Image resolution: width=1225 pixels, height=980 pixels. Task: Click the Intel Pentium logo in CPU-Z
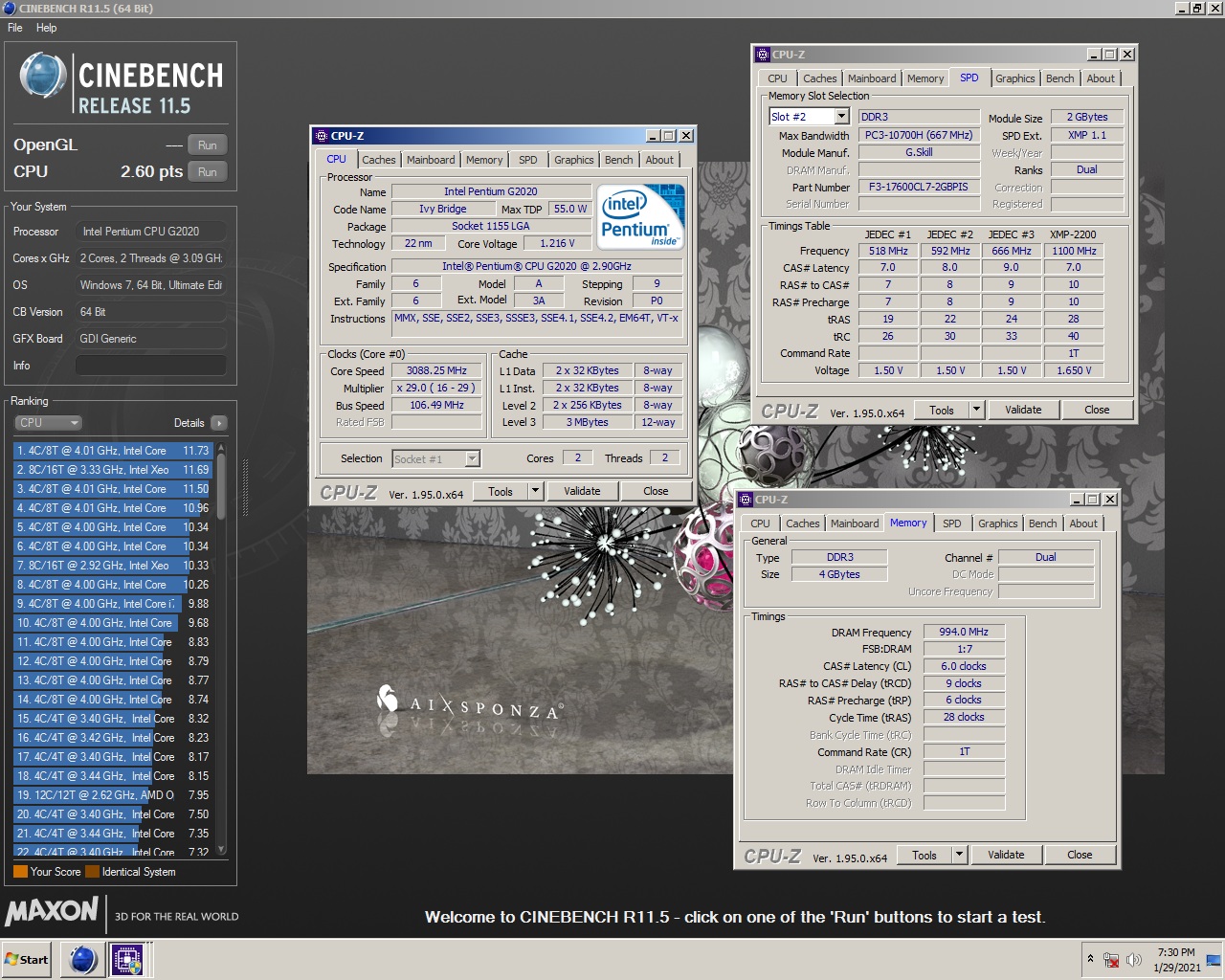639,215
